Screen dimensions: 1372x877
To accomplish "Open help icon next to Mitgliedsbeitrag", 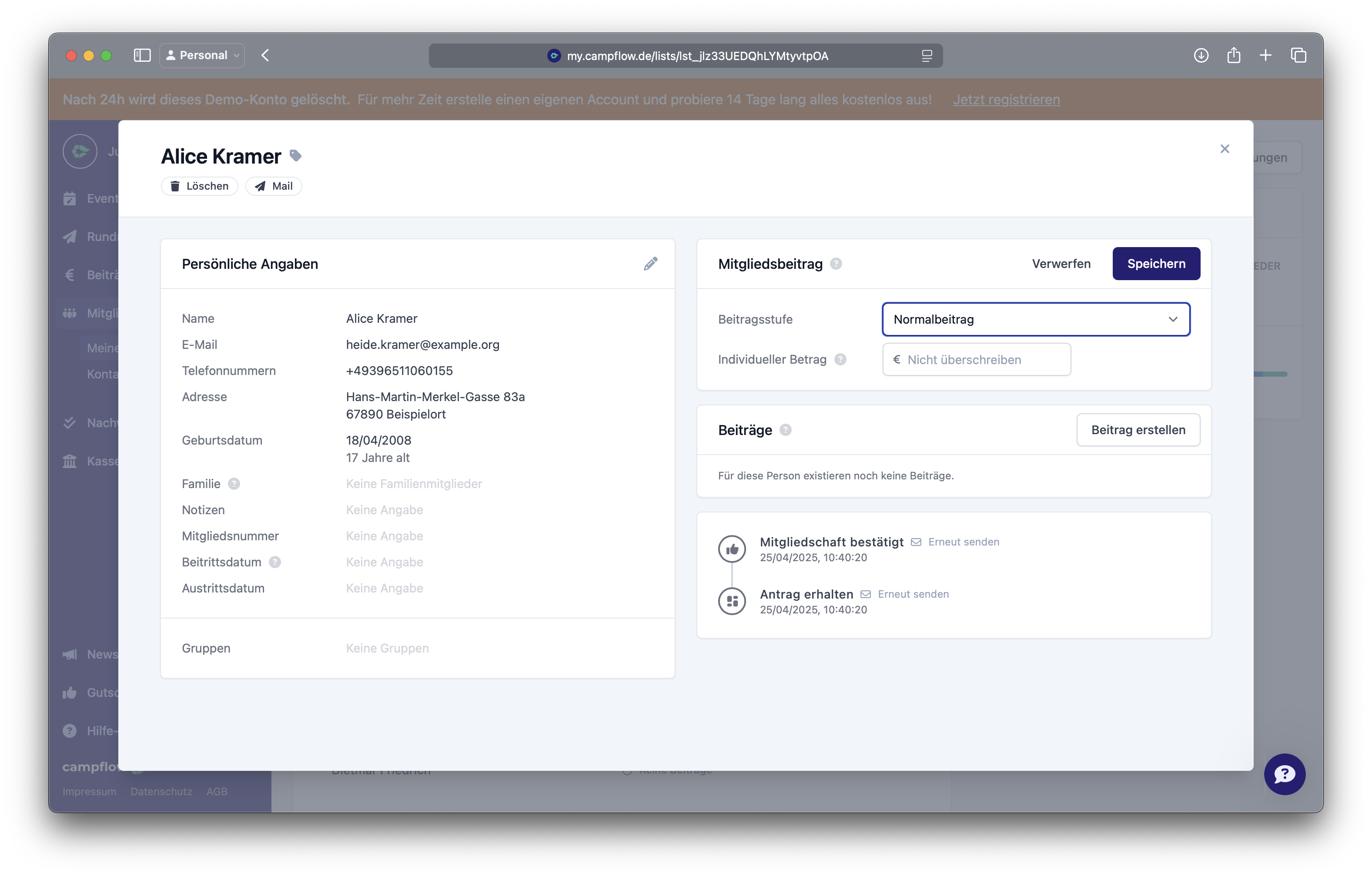I will coord(836,264).
